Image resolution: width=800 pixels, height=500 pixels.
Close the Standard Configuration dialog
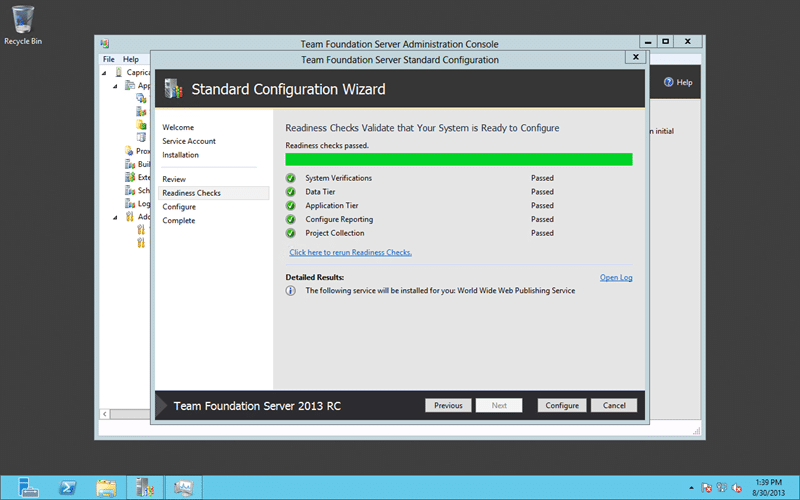pos(636,57)
